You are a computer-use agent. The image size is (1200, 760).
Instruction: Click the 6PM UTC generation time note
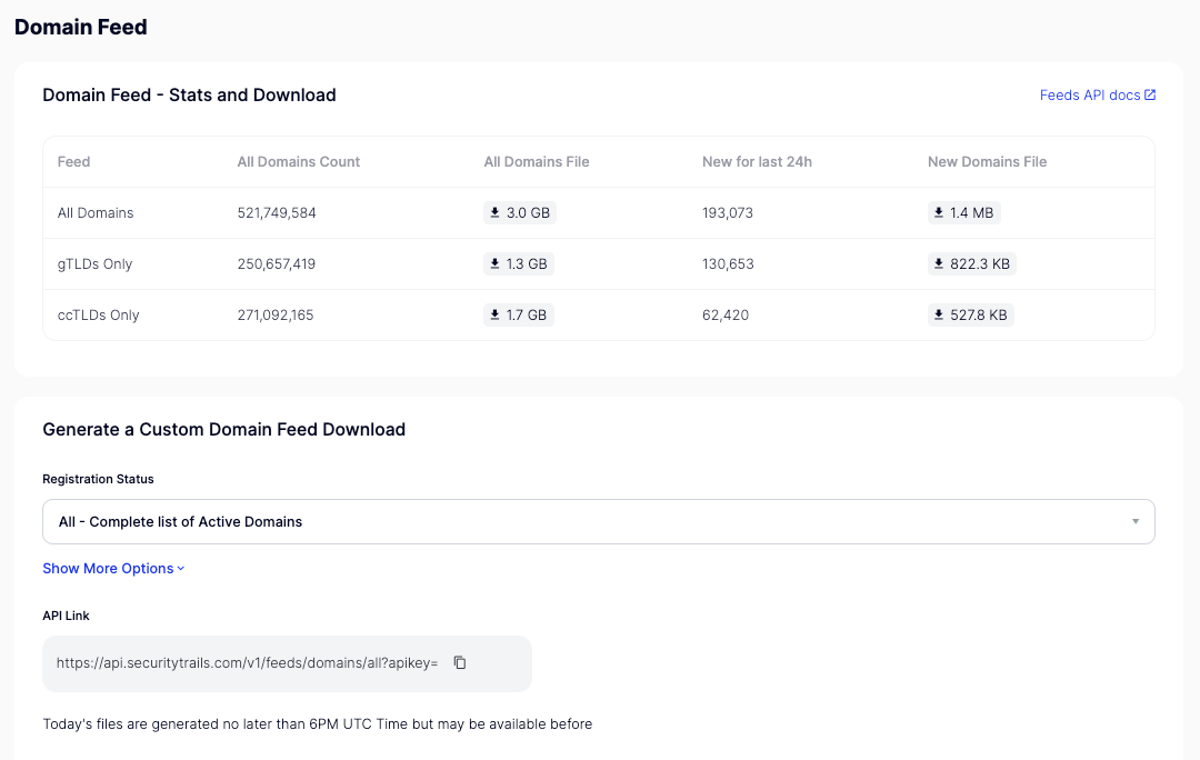click(318, 724)
